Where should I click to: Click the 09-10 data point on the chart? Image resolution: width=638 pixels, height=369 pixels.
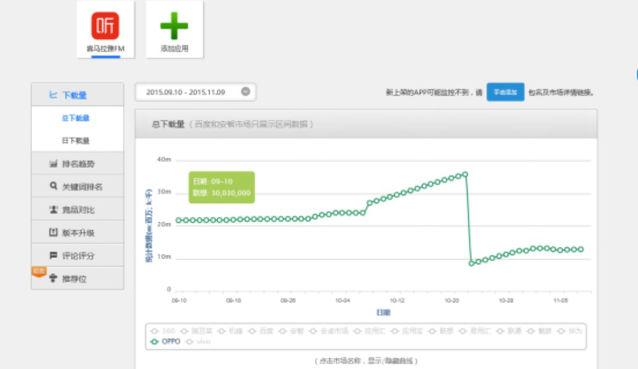(179, 220)
